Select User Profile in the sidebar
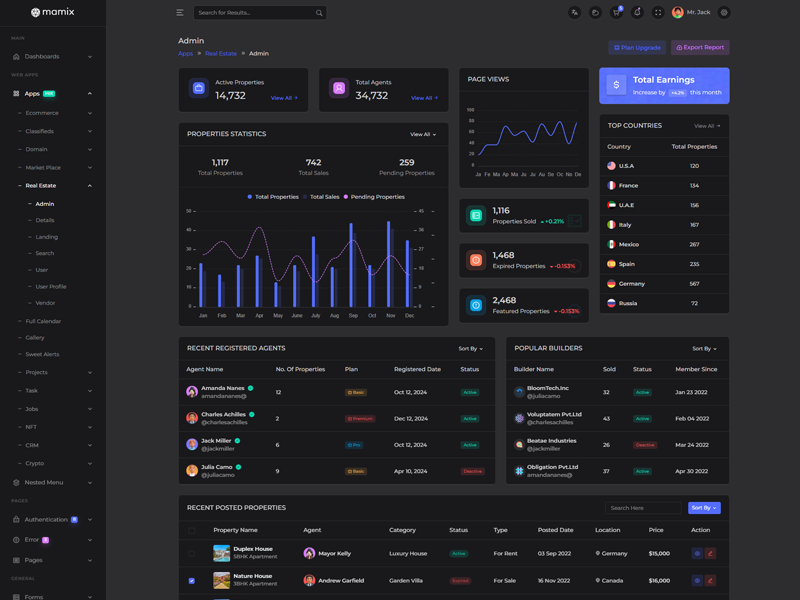Screen dimensions: 800x600 point(51,286)
